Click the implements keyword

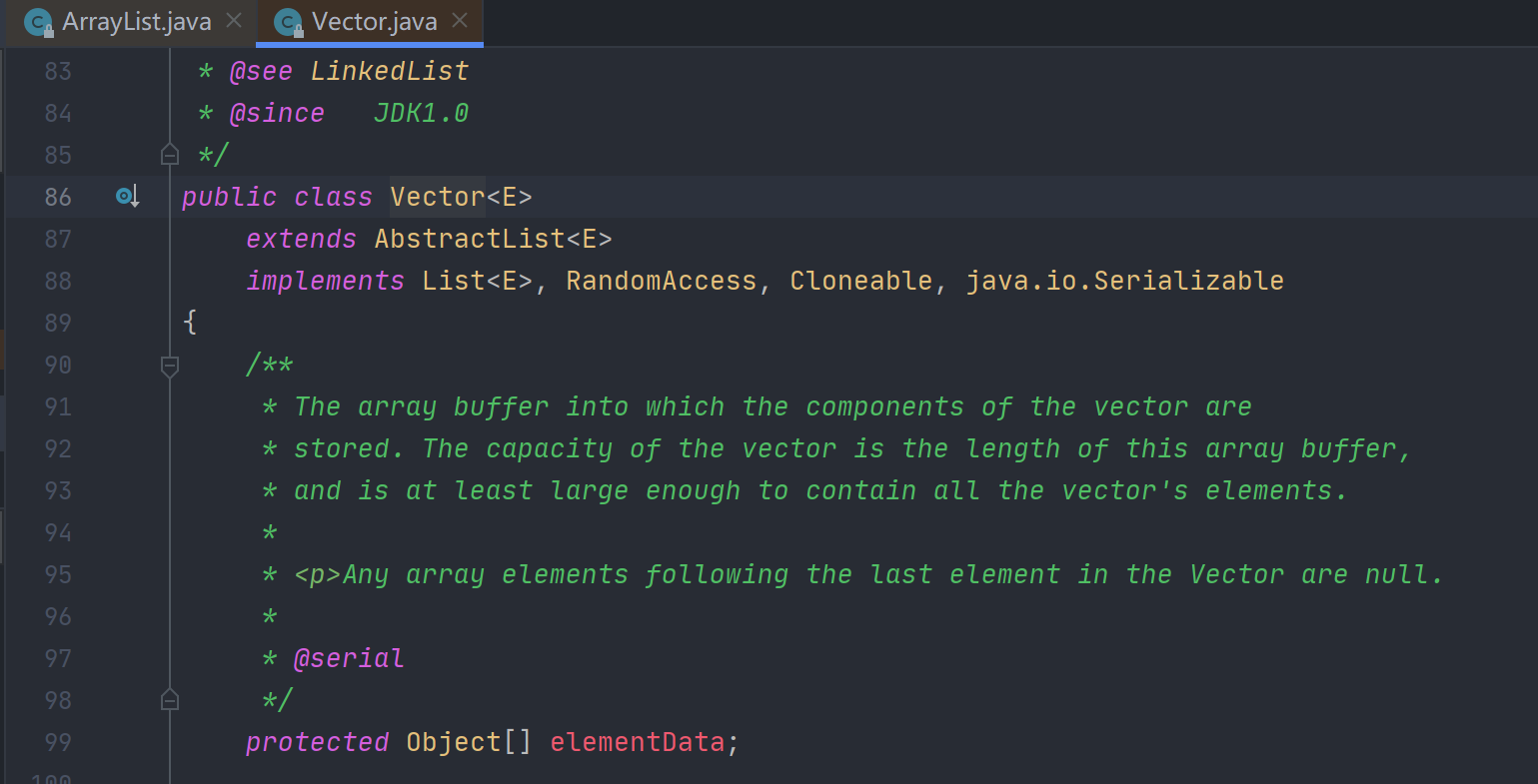(326, 281)
